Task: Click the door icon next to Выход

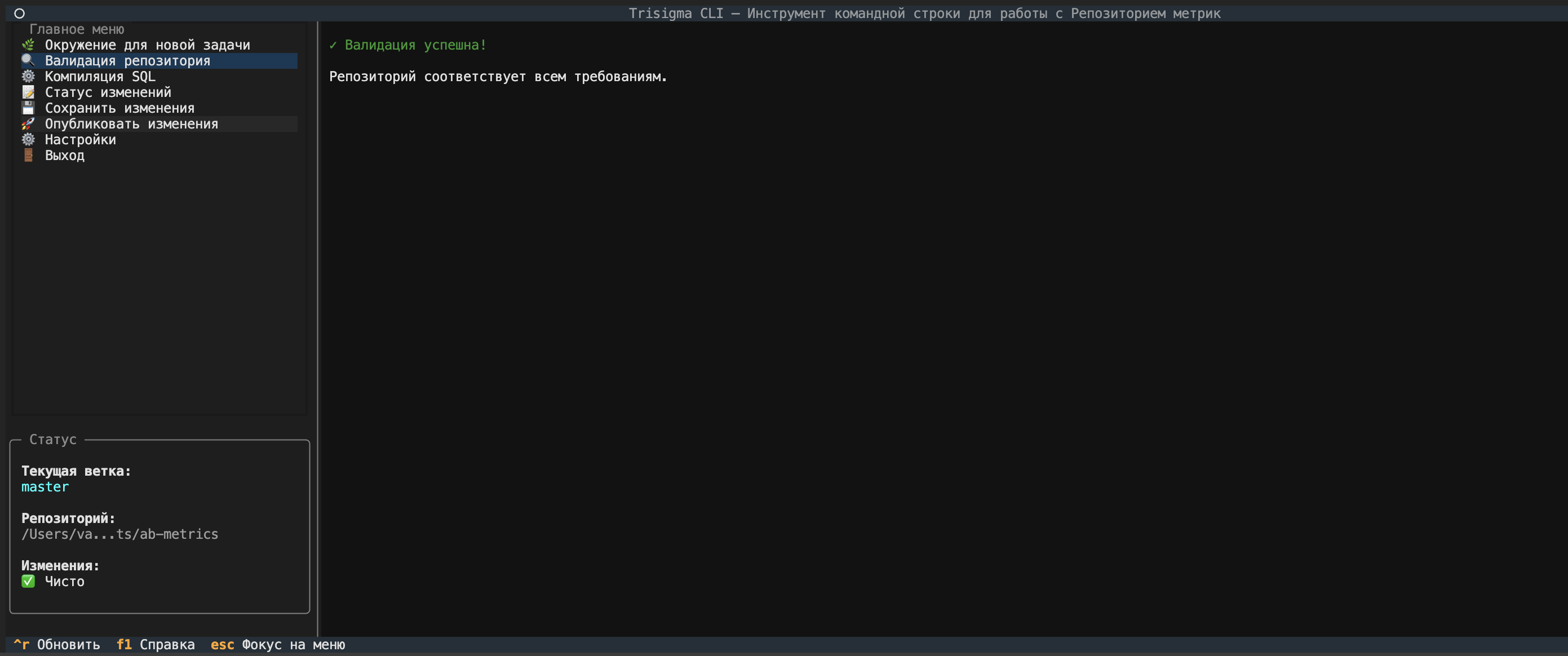Action: tap(28, 156)
